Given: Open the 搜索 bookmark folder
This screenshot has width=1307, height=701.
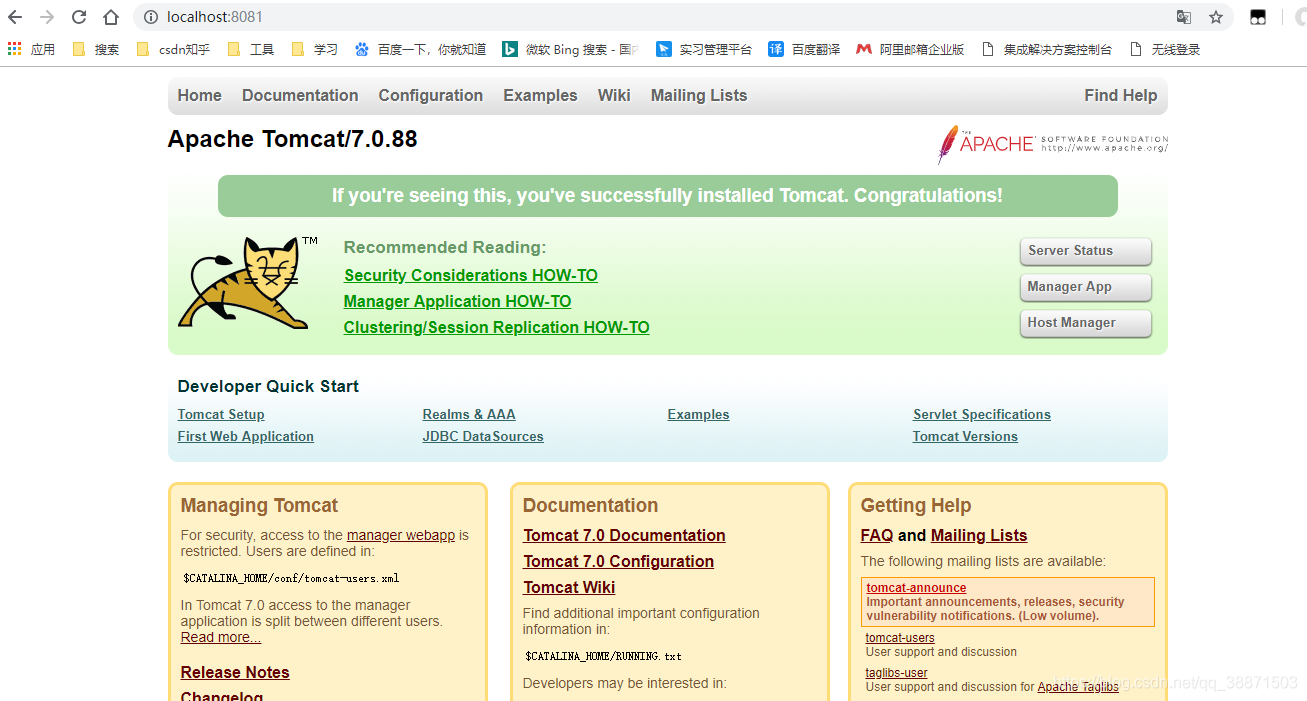Looking at the screenshot, I should click(x=96, y=49).
